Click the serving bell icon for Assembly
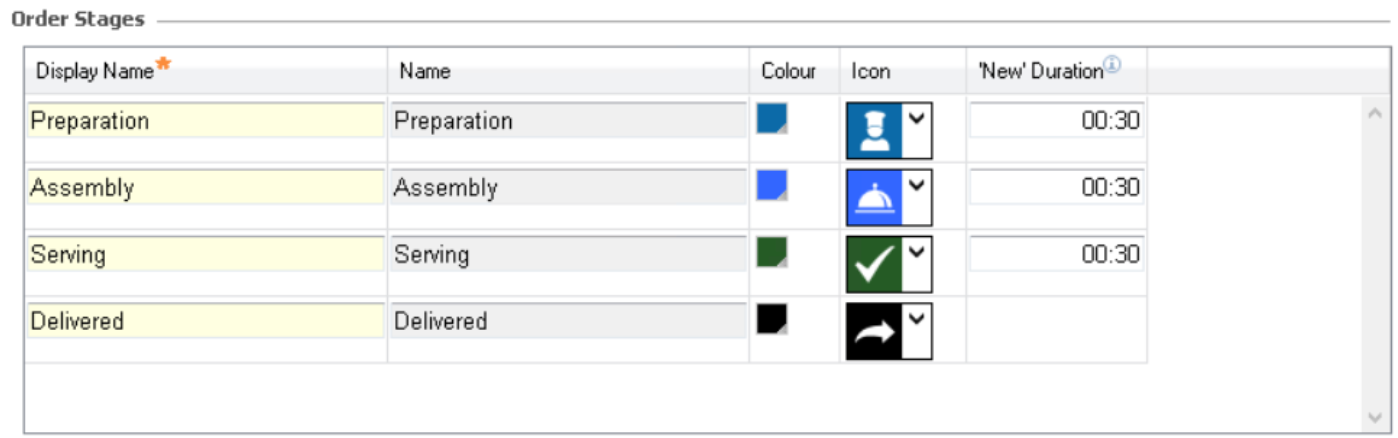Viewport: 1398px width, 438px height. [x=874, y=197]
